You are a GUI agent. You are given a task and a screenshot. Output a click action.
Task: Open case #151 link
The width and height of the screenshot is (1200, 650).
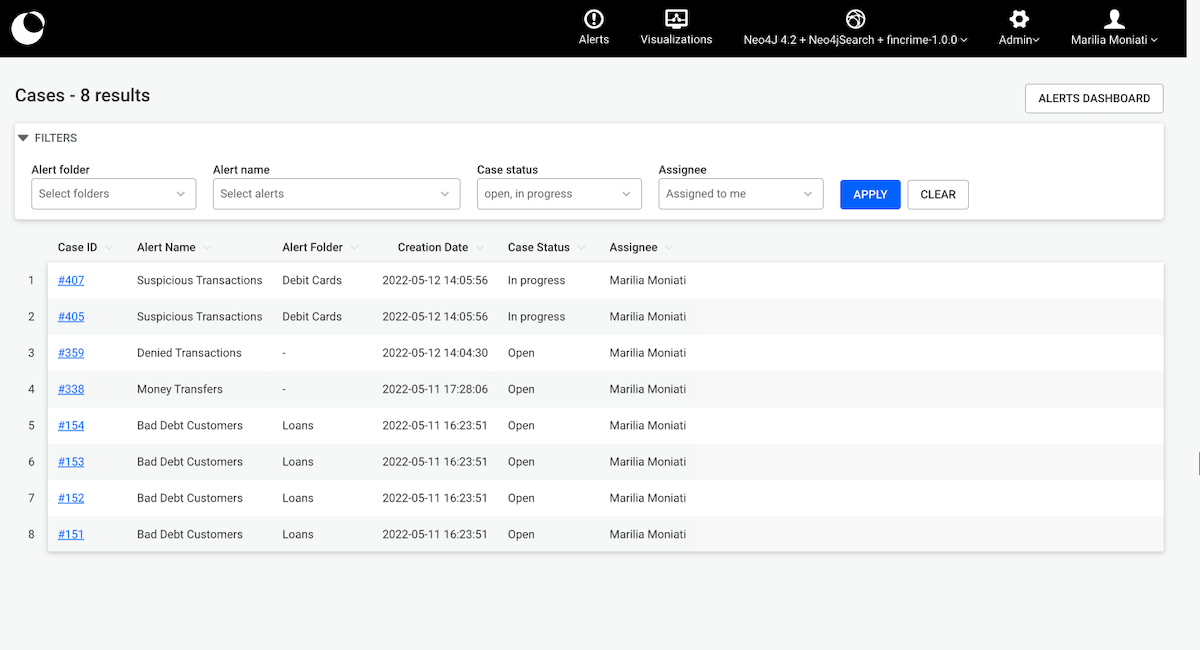click(x=71, y=535)
